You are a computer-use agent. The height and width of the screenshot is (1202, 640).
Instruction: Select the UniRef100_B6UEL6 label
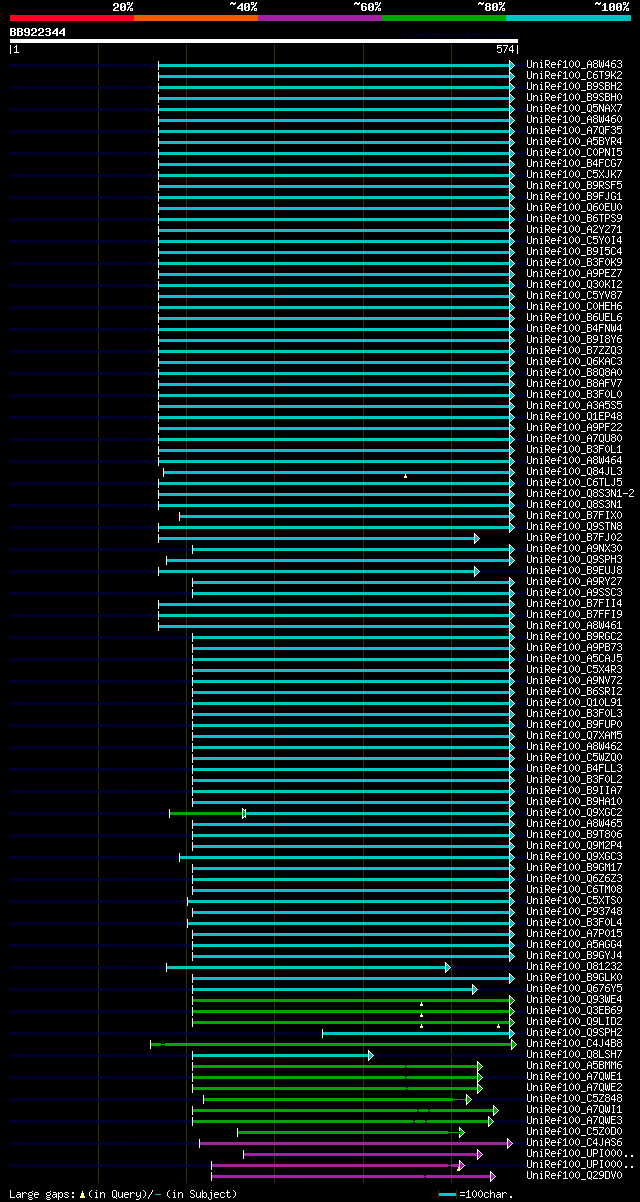point(574,317)
